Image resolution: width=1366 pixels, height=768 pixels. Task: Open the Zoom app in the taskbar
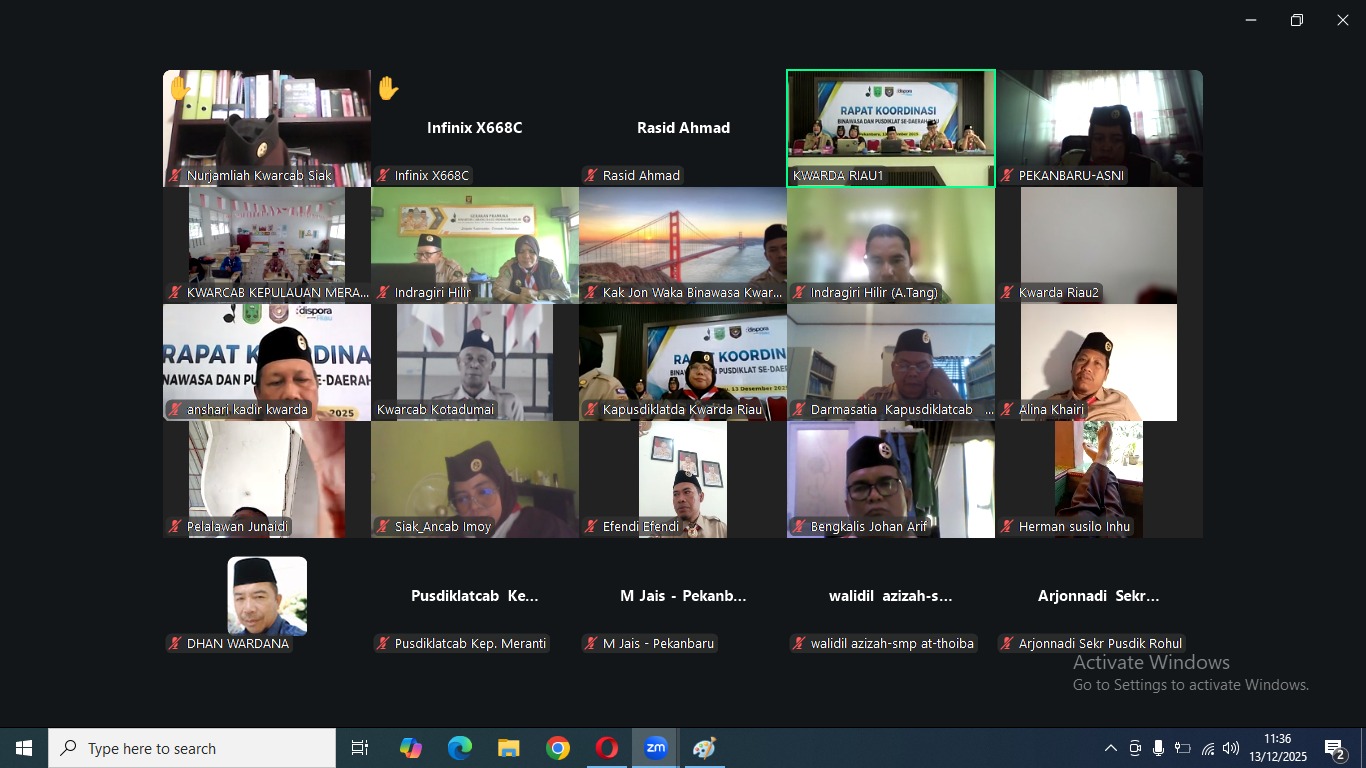[655, 748]
